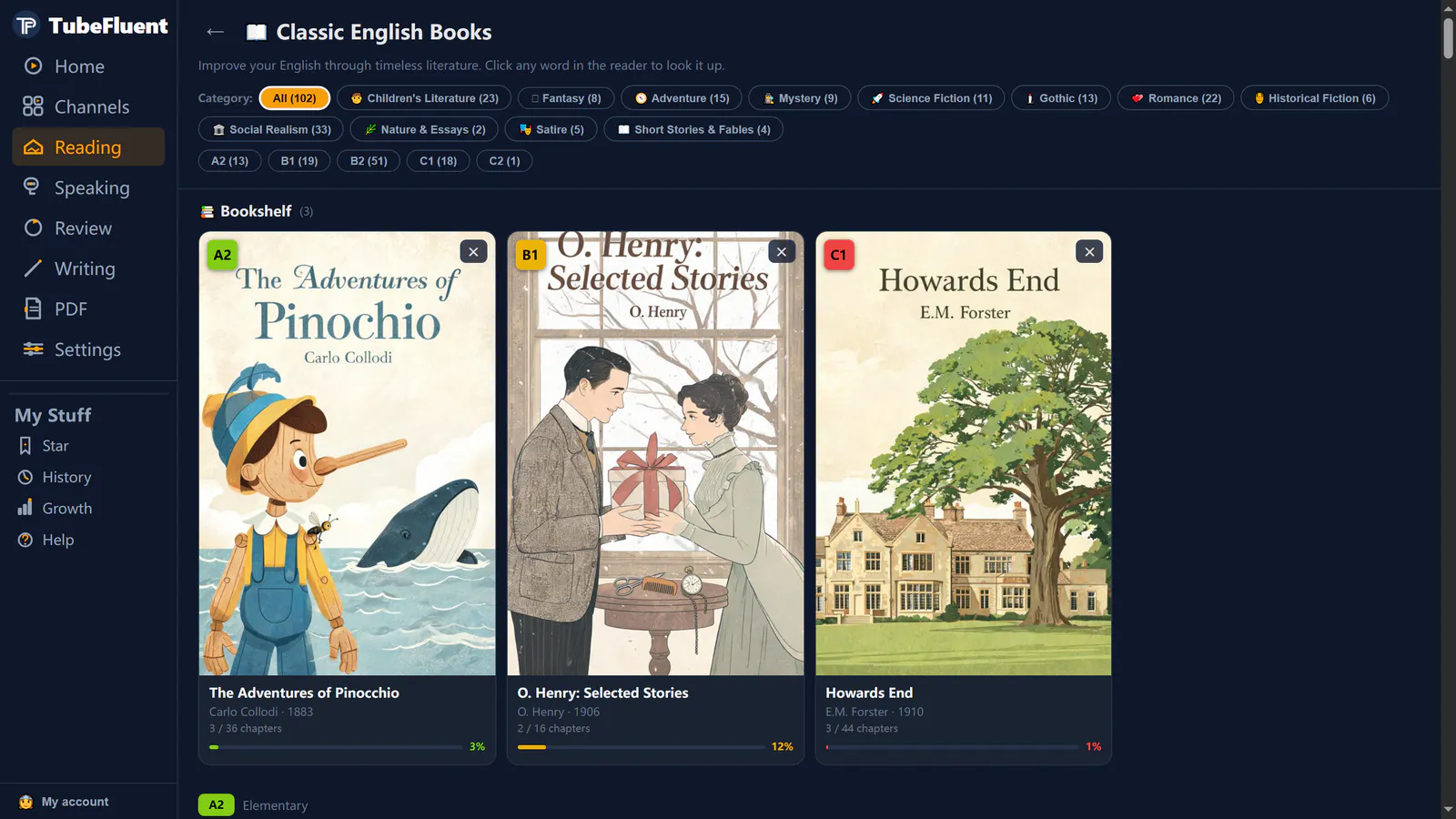Select level A2 (13) filter
The height and width of the screenshot is (819, 1456).
point(230,161)
